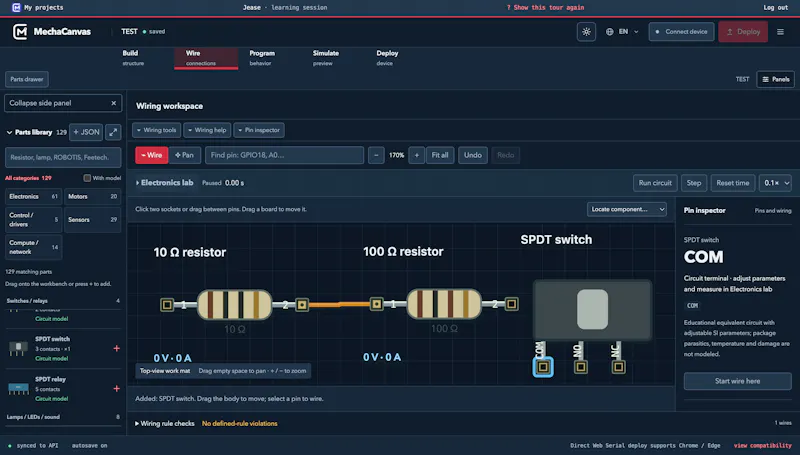Click Fit all

(440, 155)
